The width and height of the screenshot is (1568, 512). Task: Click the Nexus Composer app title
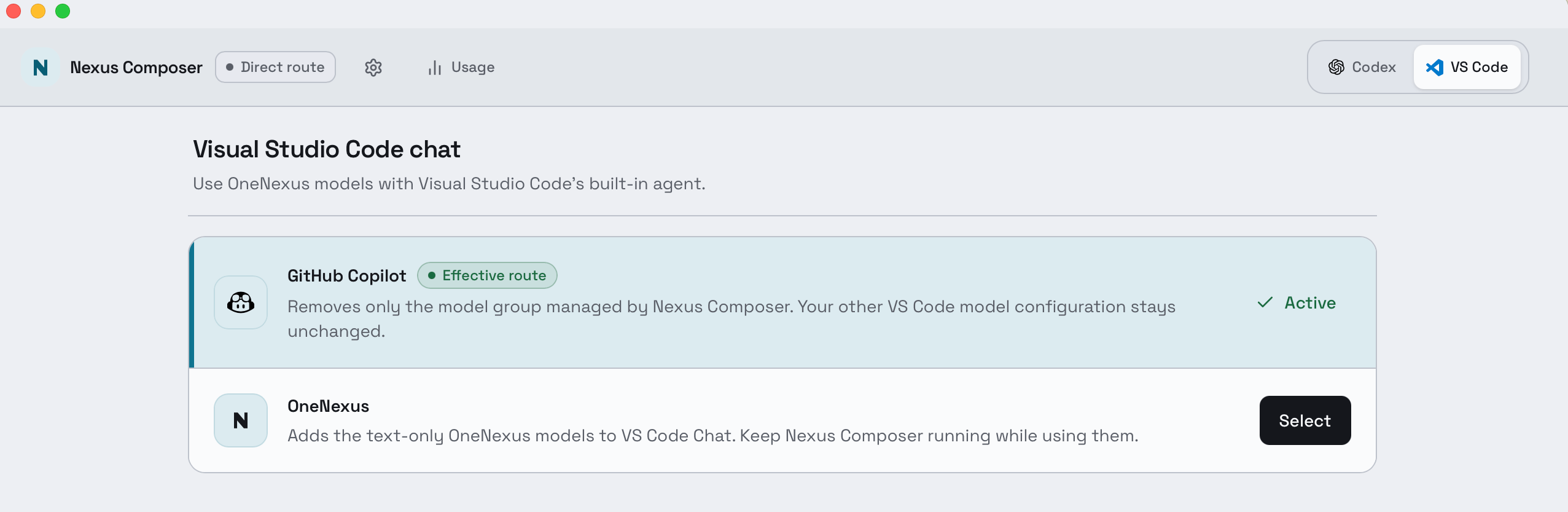point(136,68)
